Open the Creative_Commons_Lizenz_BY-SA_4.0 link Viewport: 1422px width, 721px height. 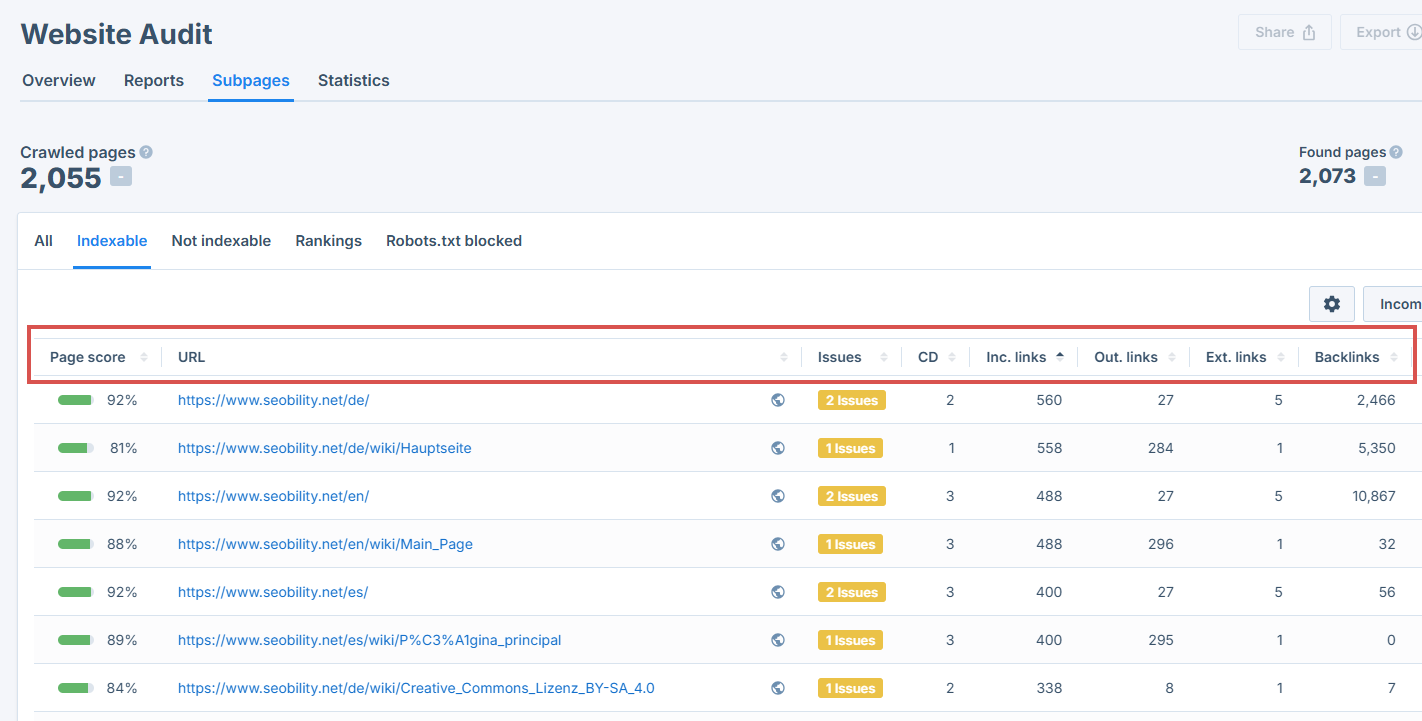tap(416, 688)
